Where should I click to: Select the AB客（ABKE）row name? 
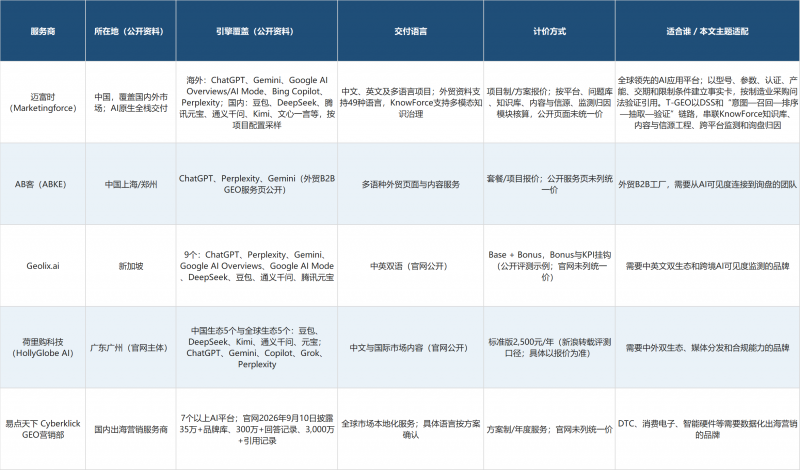click(x=43, y=184)
